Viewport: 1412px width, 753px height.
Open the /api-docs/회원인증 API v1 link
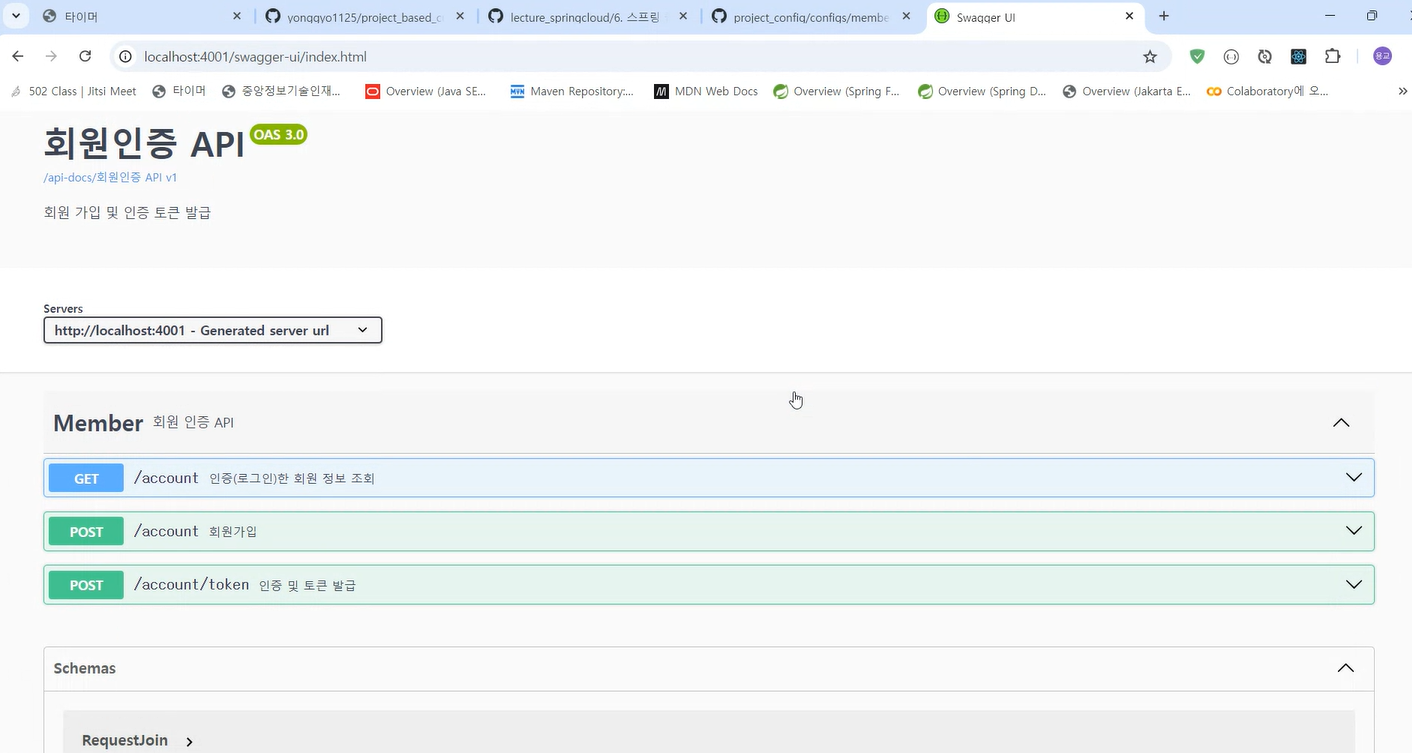coord(110,177)
